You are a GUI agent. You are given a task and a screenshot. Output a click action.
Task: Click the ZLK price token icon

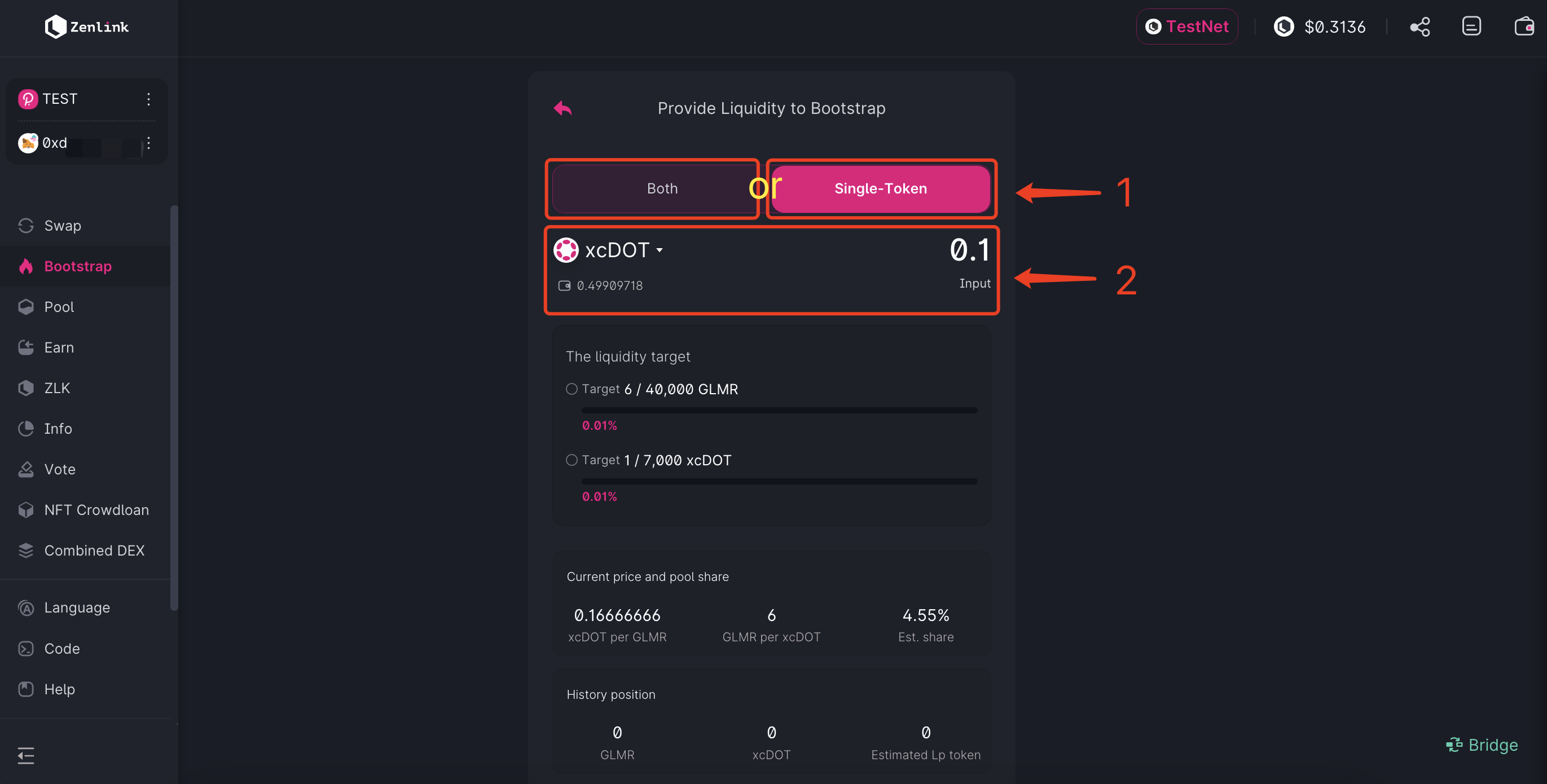pos(1284,27)
